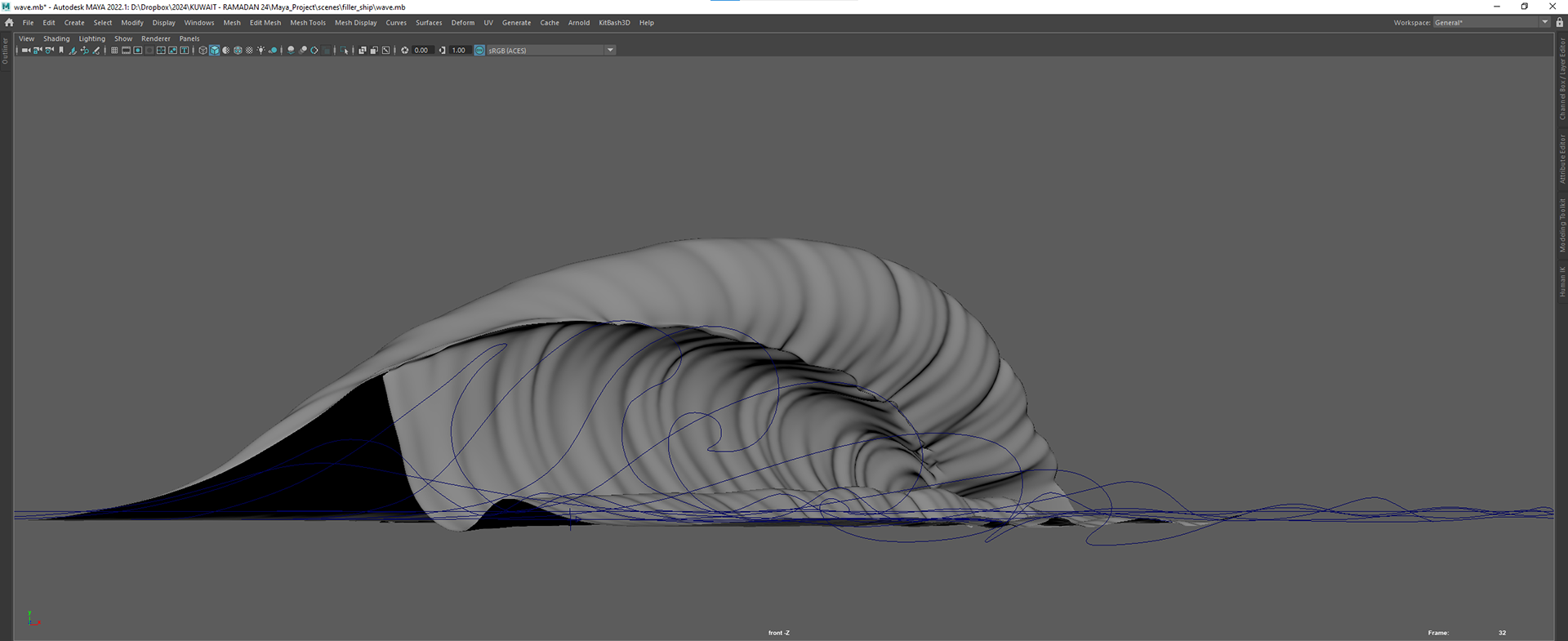Open the Edit Mesh menu

265,23
